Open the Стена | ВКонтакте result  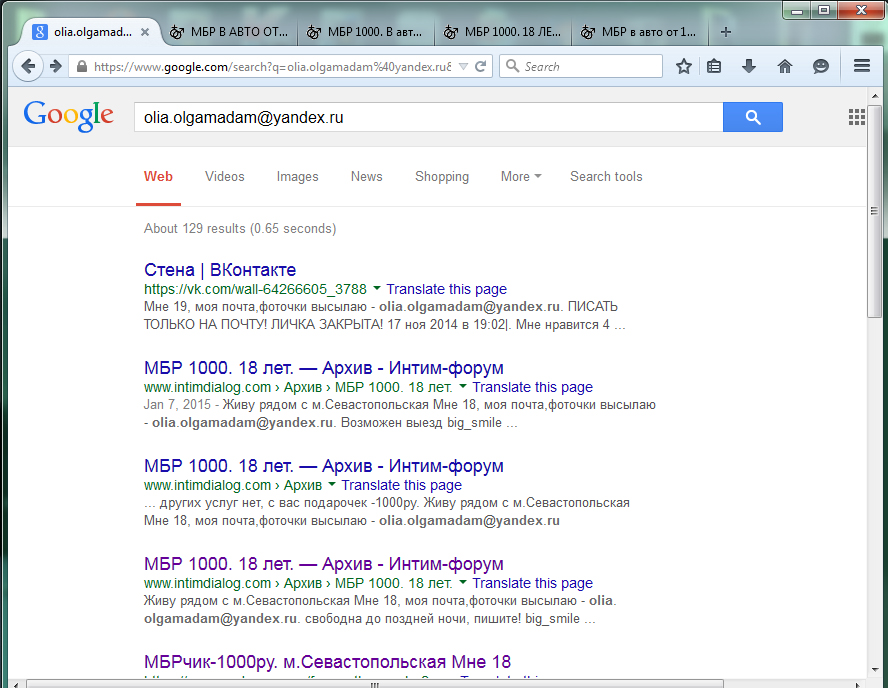coord(220,270)
